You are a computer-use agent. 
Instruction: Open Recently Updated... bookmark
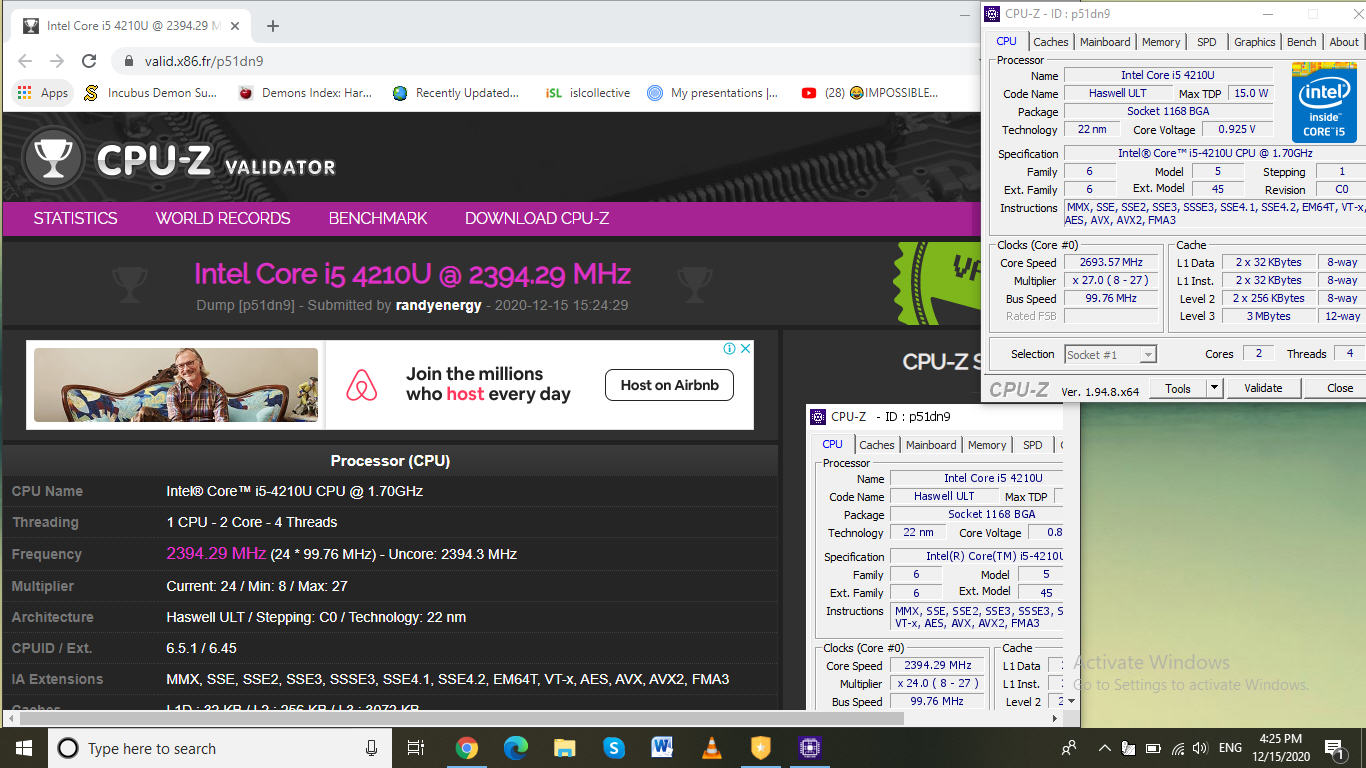click(x=456, y=93)
